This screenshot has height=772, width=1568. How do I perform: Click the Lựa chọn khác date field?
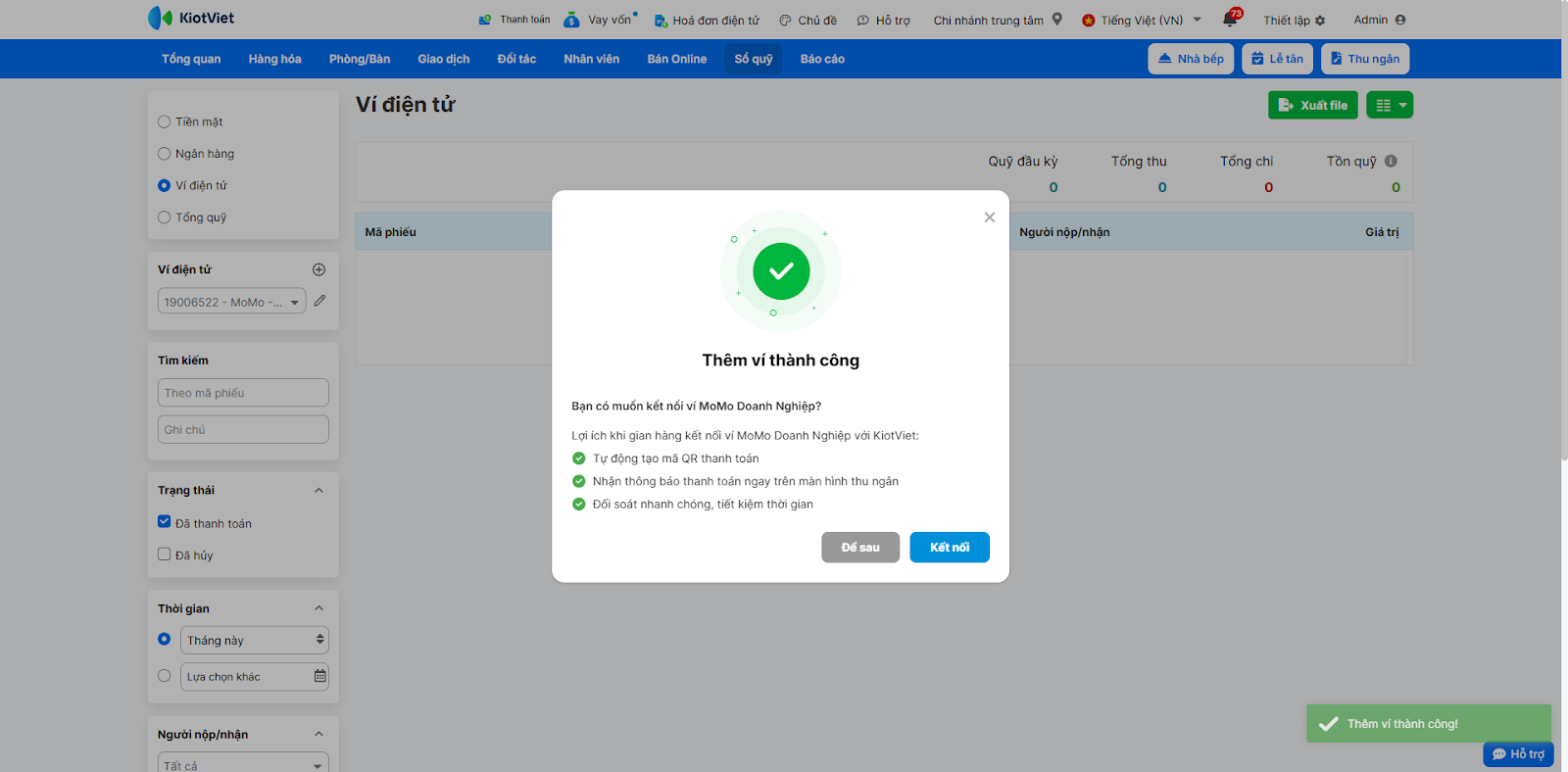255,677
